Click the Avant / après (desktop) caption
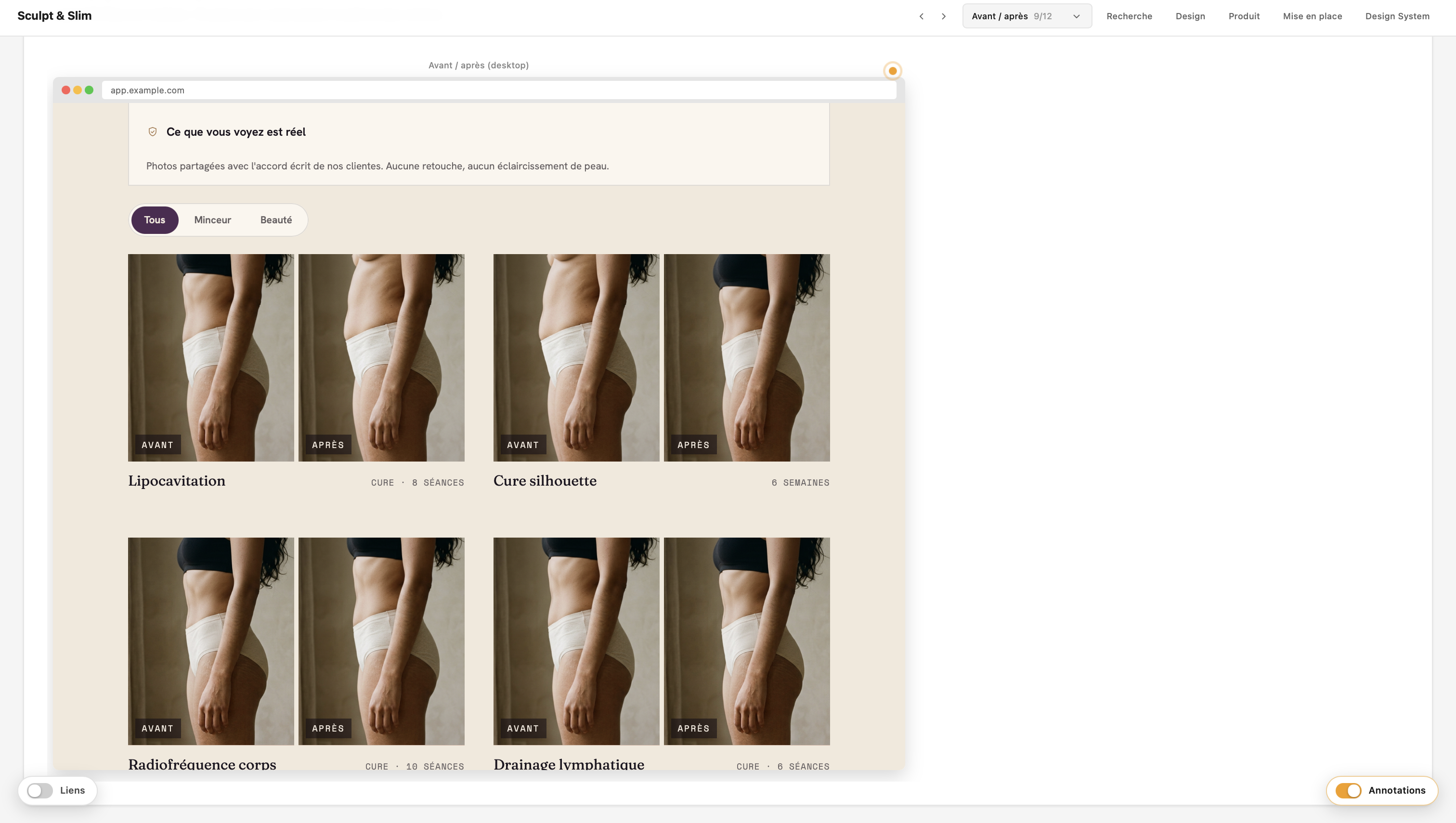 coord(479,65)
